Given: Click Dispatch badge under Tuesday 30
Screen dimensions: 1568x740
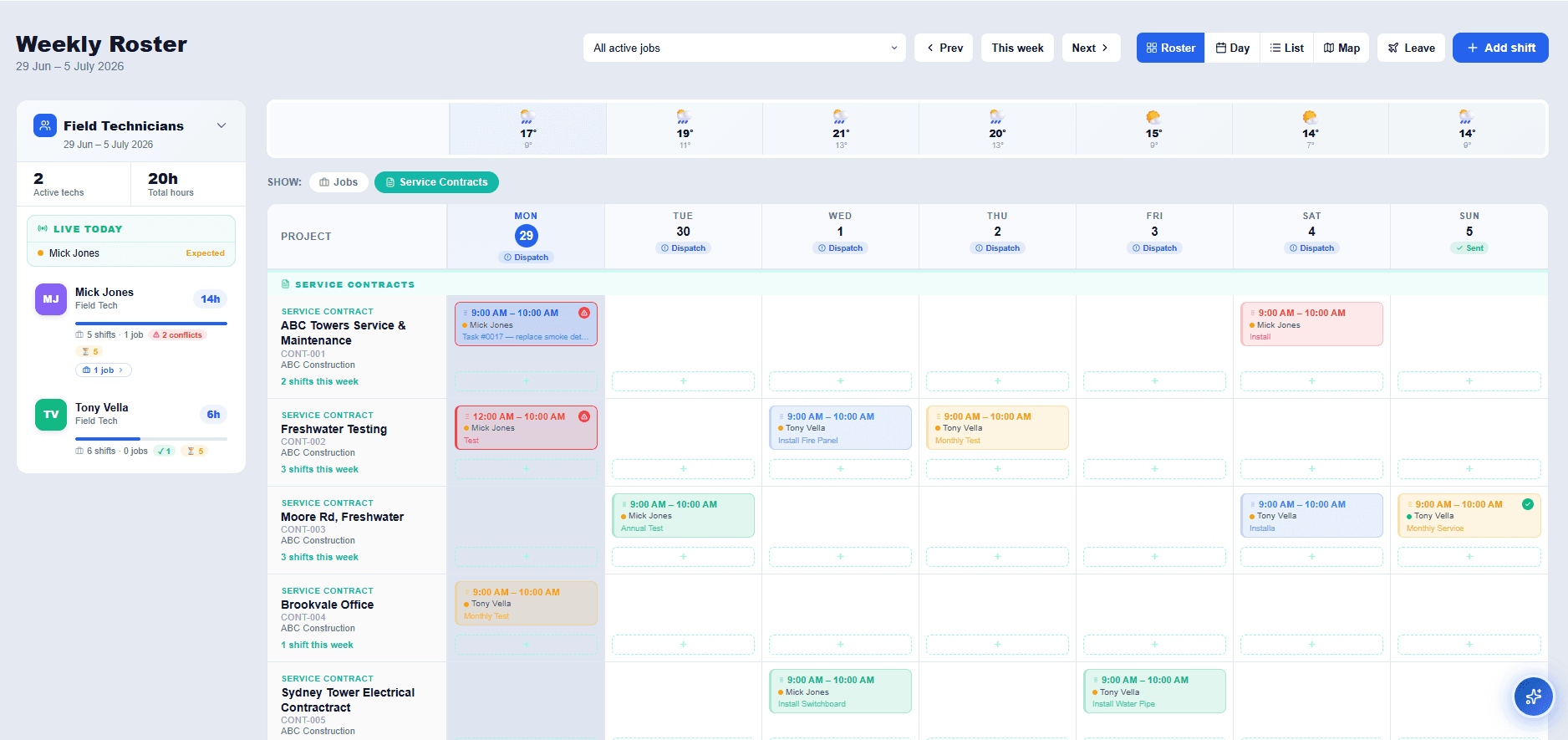Looking at the screenshot, I should point(683,248).
